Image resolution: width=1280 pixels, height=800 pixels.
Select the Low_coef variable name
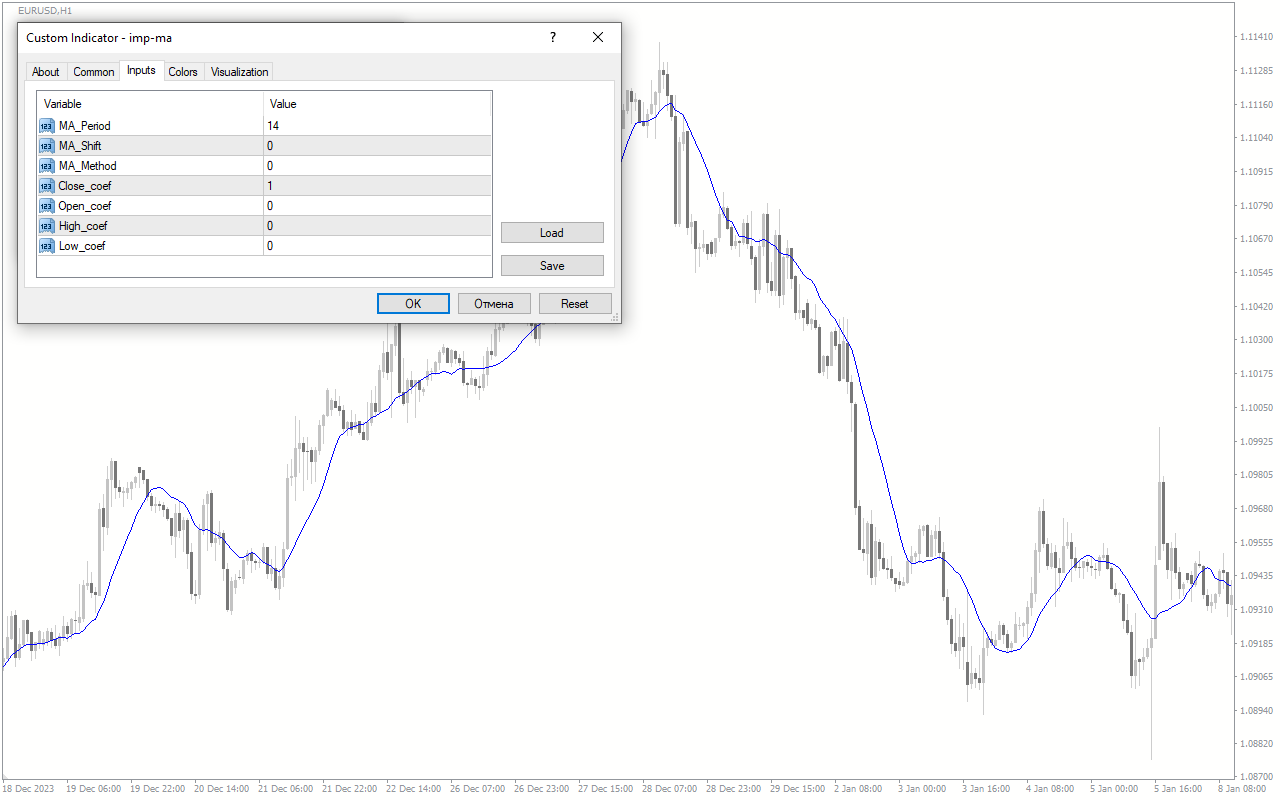82,246
